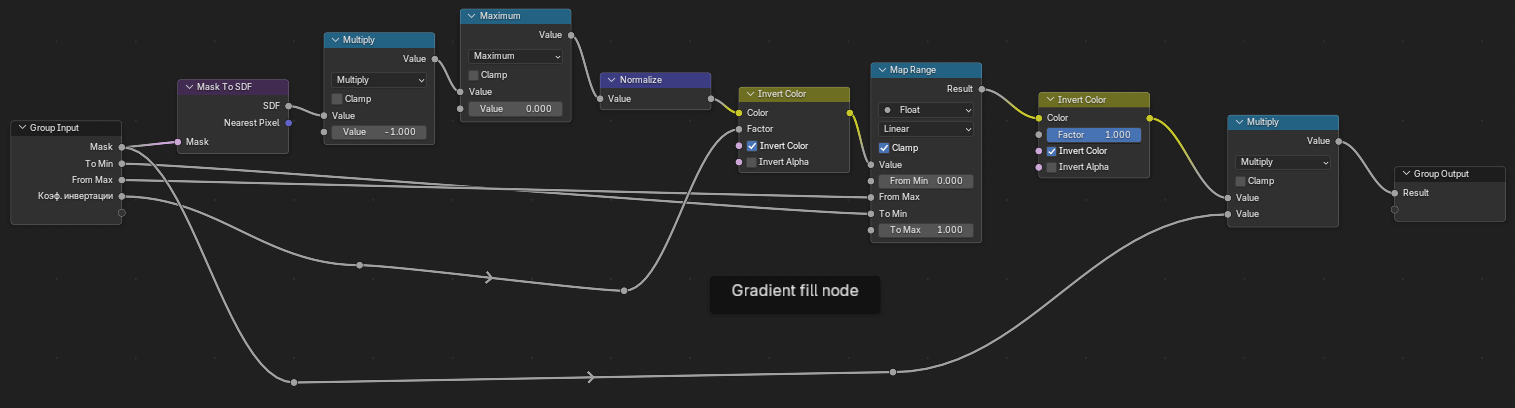This screenshot has height=408, width=1515.
Task: Click the Normalize node input socket
Action: tap(600, 99)
